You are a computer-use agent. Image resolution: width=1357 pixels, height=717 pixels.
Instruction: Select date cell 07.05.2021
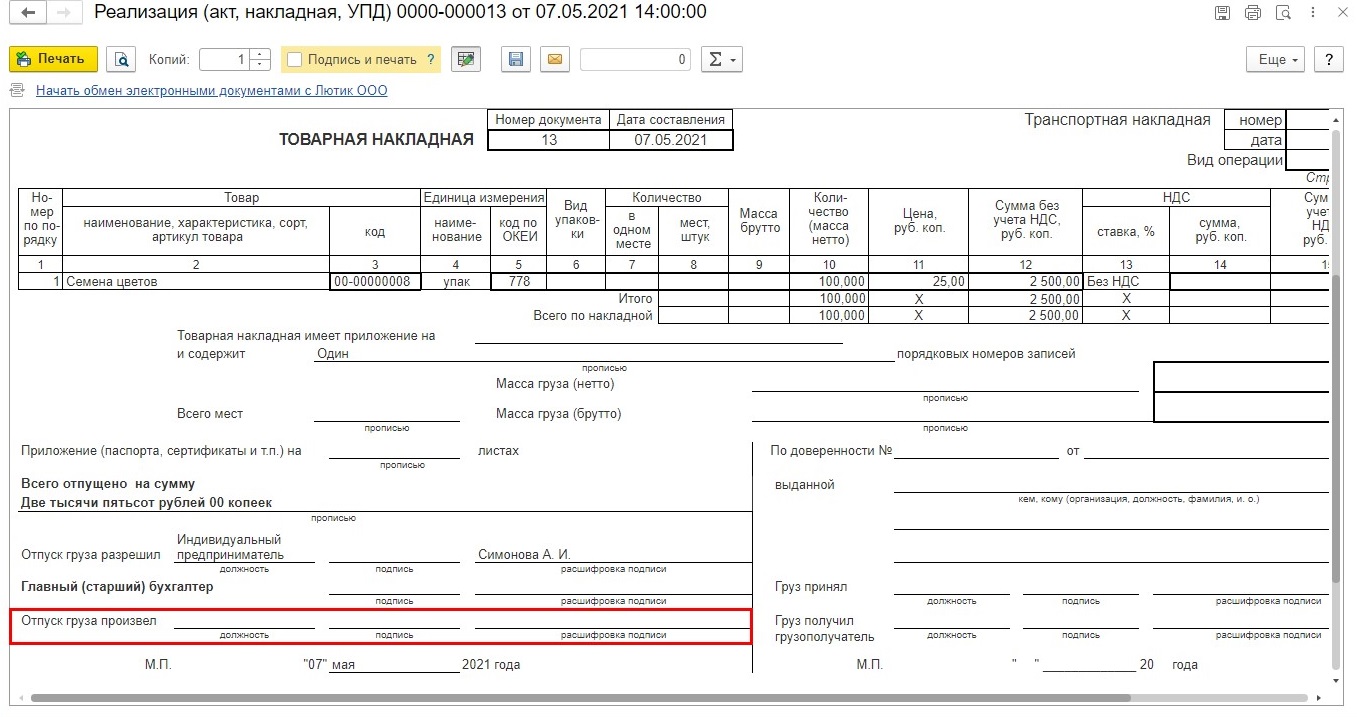pyautogui.click(x=671, y=140)
